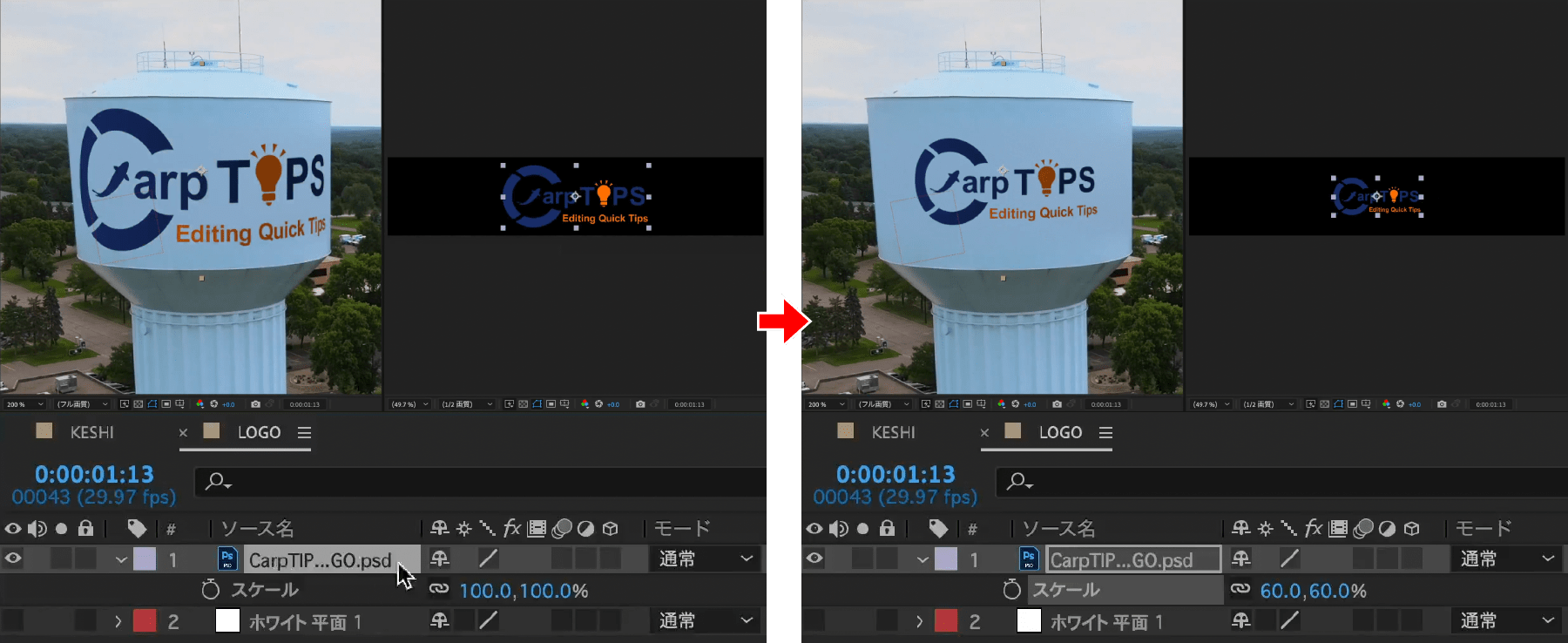Click the label tag column icon in left timeline header
The image size is (1568, 643).
137,528
